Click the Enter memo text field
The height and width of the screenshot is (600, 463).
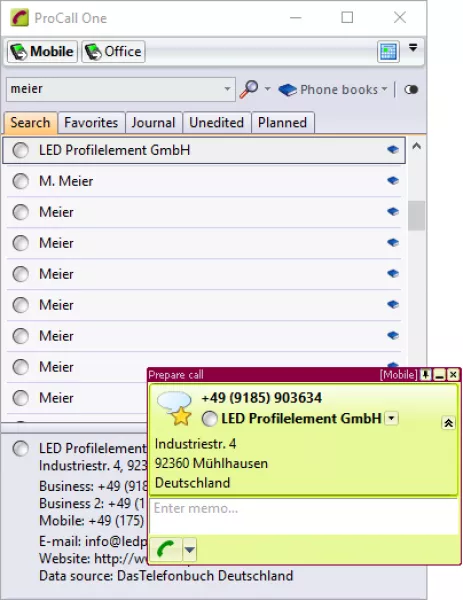pos(304,516)
